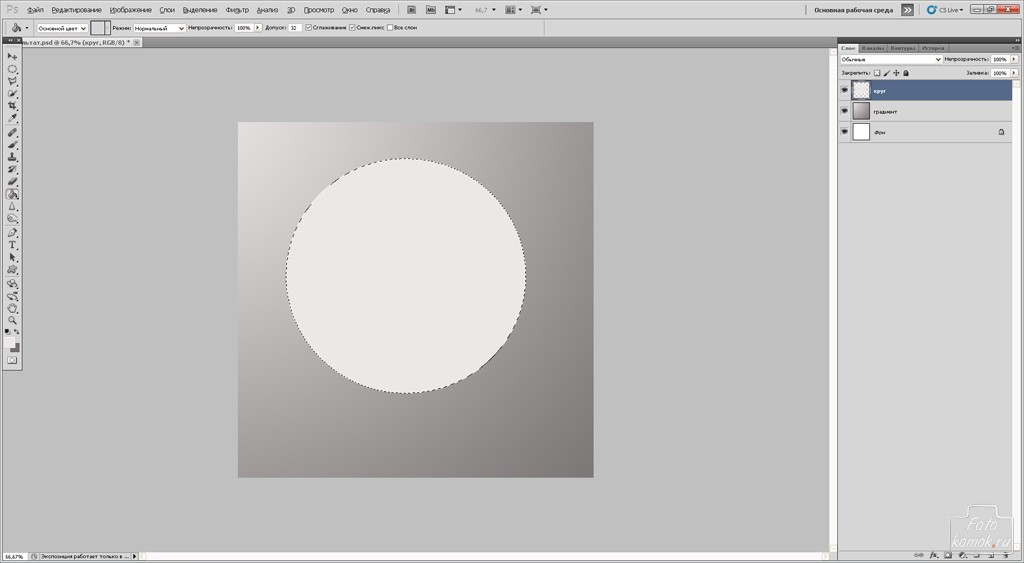Viewport: 1024px width, 563px height.
Task: Select the Path Selection tool
Action: pyautogui.click(x=12, y=258)
